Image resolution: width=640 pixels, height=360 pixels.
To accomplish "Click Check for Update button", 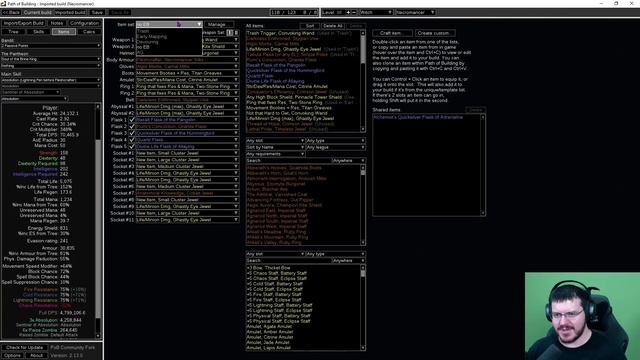I will point(24,347).
